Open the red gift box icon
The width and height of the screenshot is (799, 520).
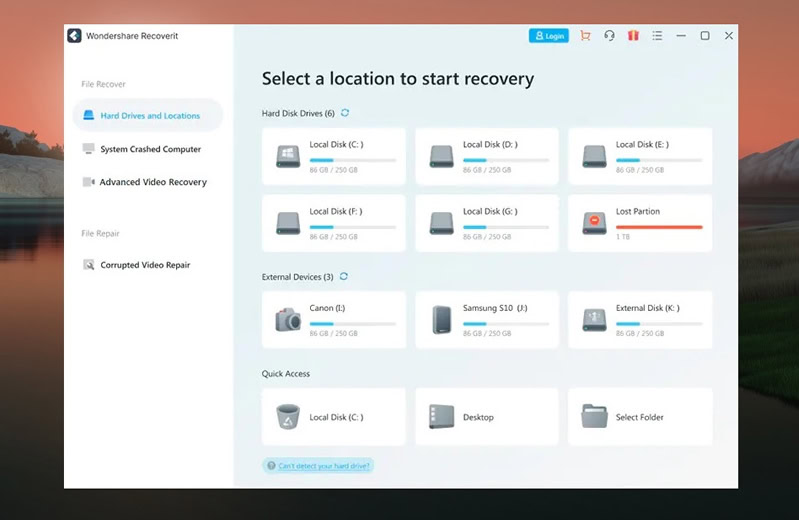click(x=633, y=36)
